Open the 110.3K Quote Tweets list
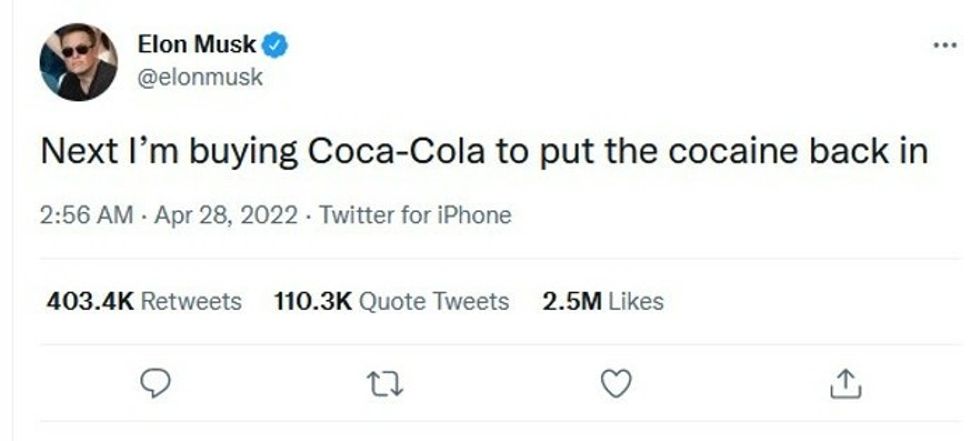This screenshot has height=441, width=980. (390, 301)
